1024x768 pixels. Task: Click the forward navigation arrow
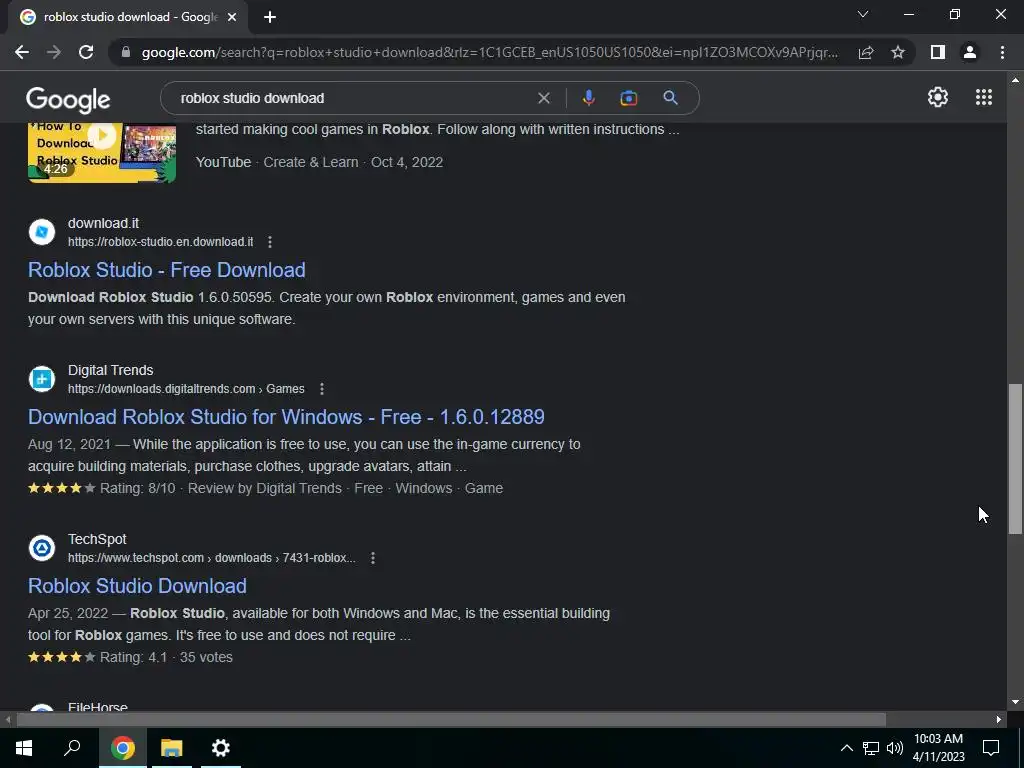(54, 52)
